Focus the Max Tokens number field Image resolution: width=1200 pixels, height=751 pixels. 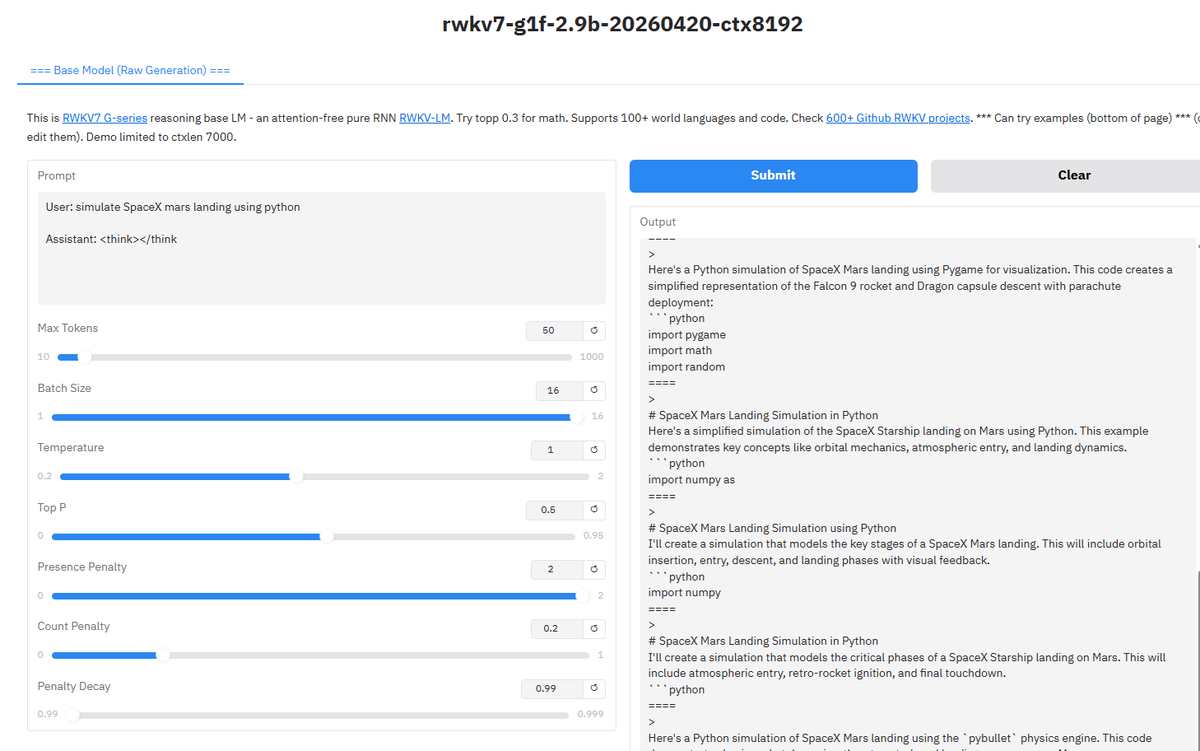click(555, 330)
